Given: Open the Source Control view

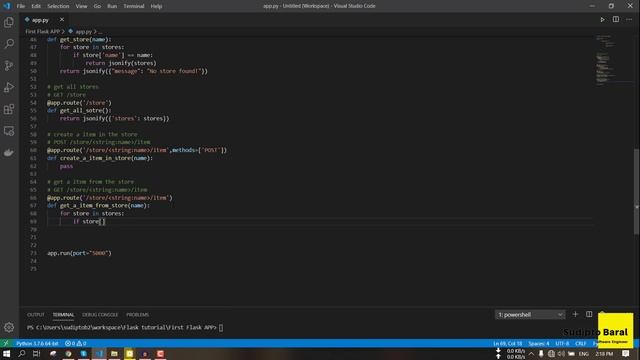Looking at the screenshot, I should (9, 65).
